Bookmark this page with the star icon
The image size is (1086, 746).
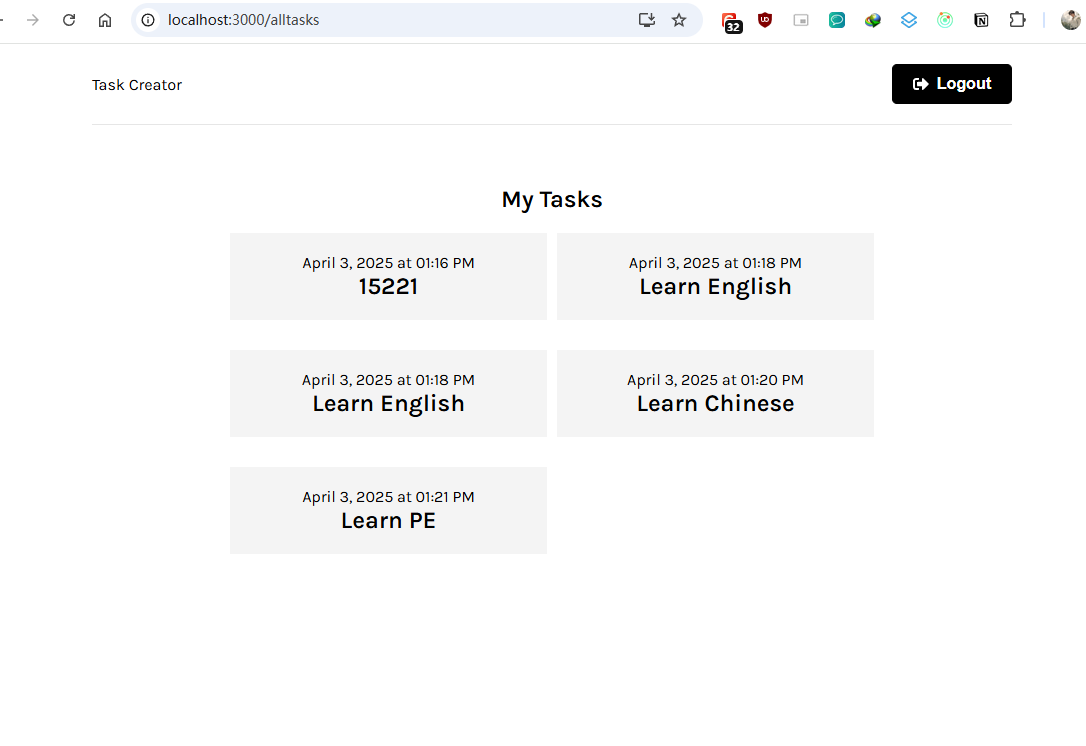(x=679, y=20)
